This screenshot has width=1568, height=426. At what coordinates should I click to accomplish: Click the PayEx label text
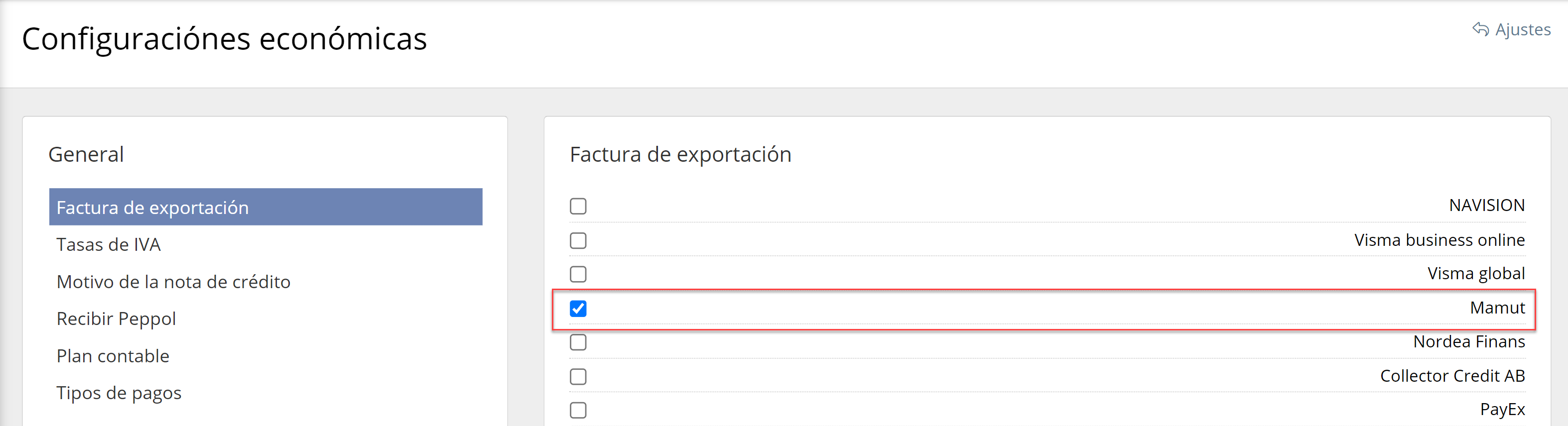[1502, 410]
